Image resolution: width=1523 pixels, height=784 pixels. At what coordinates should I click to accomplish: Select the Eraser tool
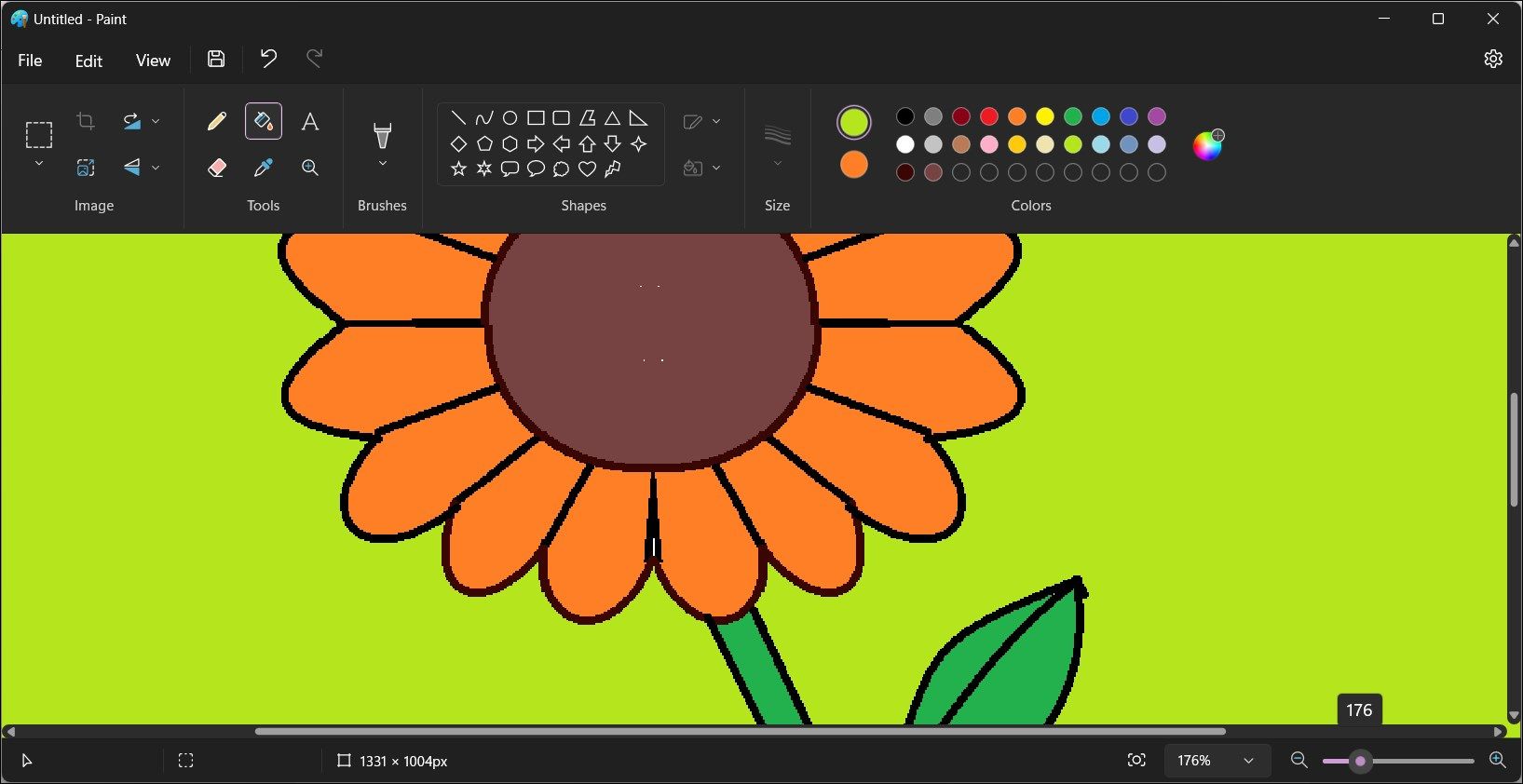click(216, 168)
